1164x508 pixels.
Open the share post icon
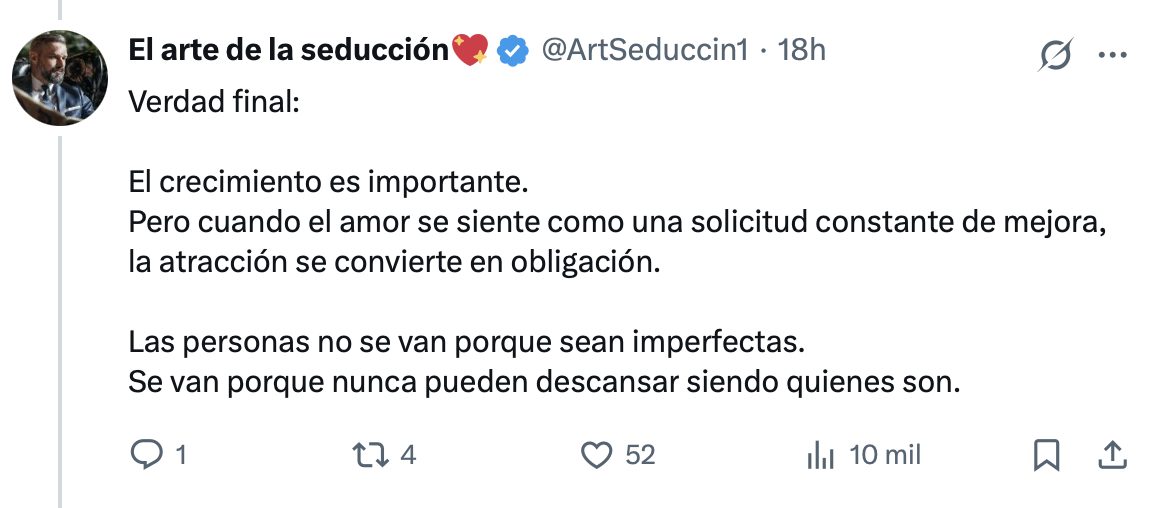1111,455
